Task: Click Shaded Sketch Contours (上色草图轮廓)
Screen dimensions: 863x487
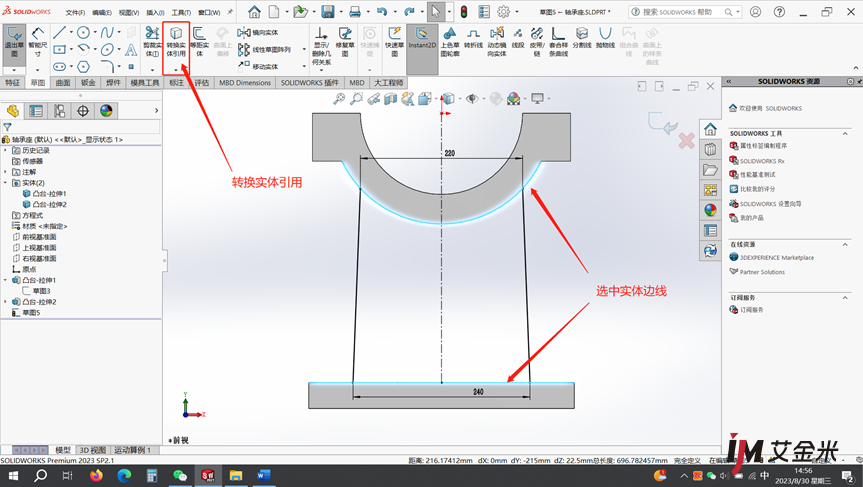Action: coord(450,42)
